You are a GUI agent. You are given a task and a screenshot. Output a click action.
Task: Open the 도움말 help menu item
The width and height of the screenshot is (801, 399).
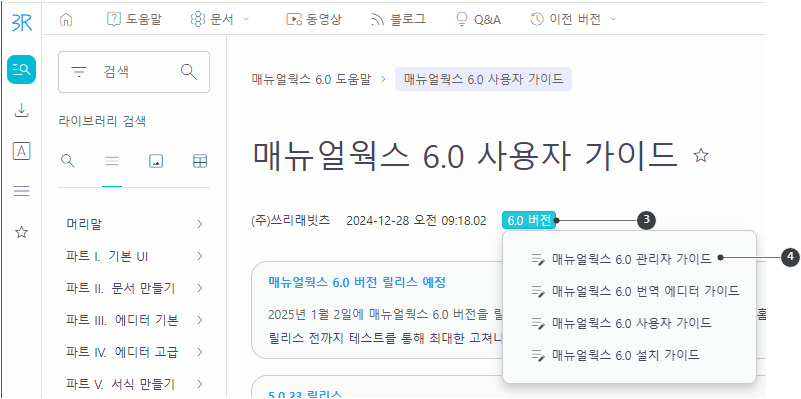coord(134,19)
